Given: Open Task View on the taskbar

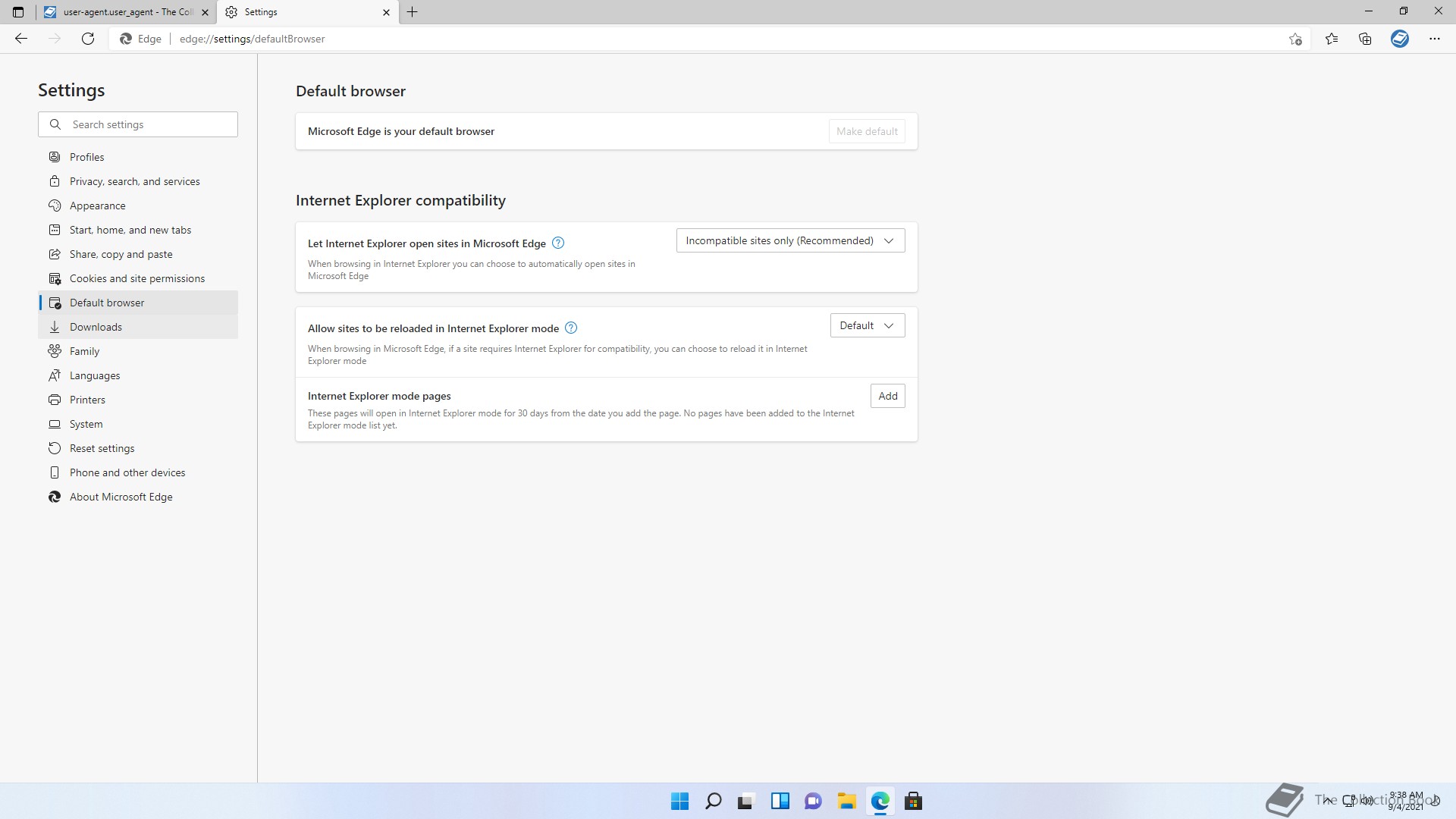Looking at the screenshot, I should pyautogui.click(x=747, y=801).
